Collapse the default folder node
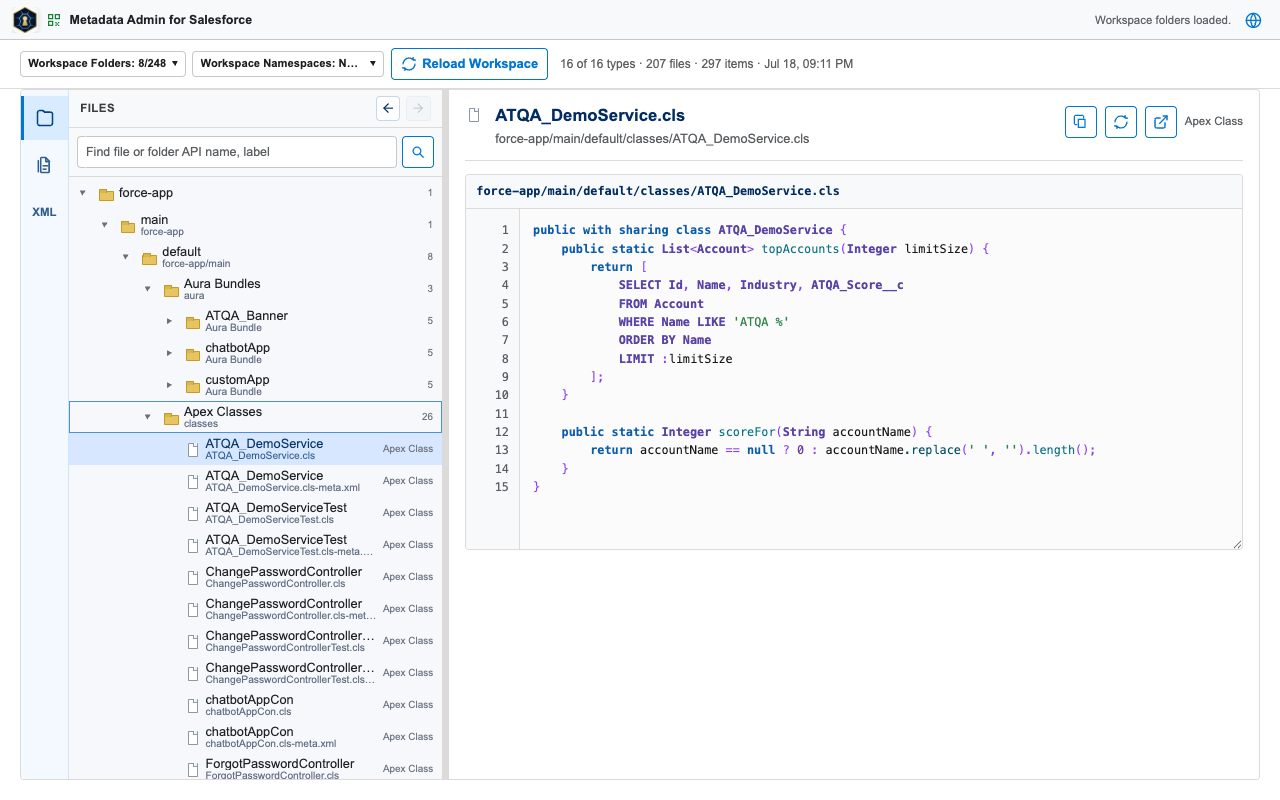The width and height of the screenshot is (1280, 800). click(x=125, y=257)
